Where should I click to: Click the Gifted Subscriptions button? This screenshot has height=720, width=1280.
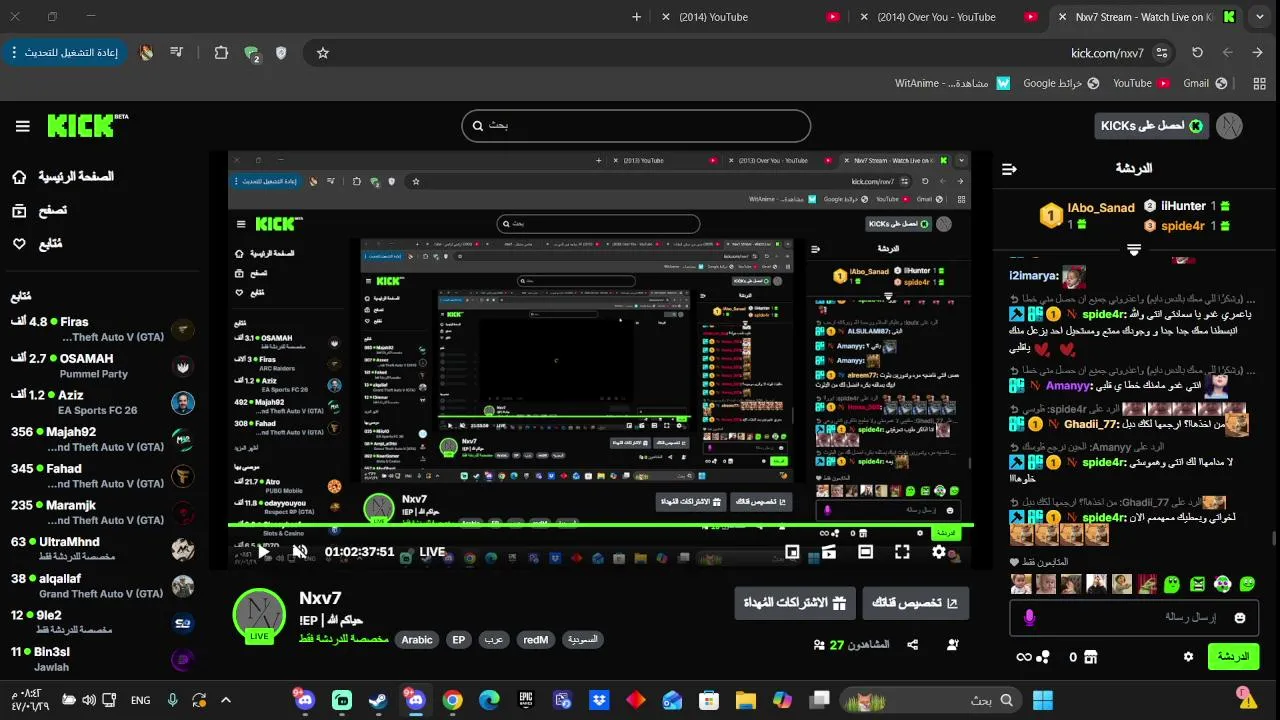(x=795, y=604)
